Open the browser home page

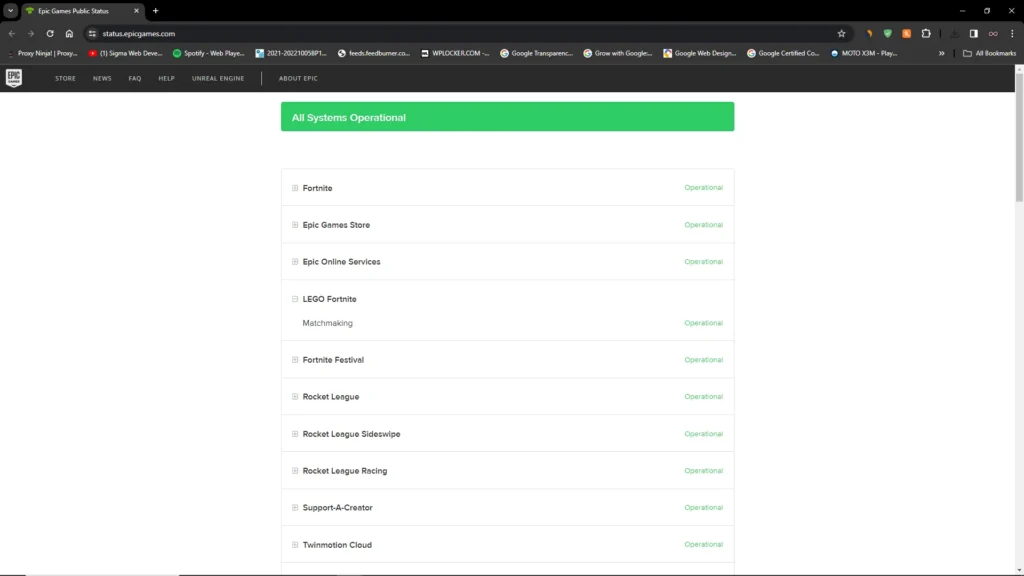69,33
